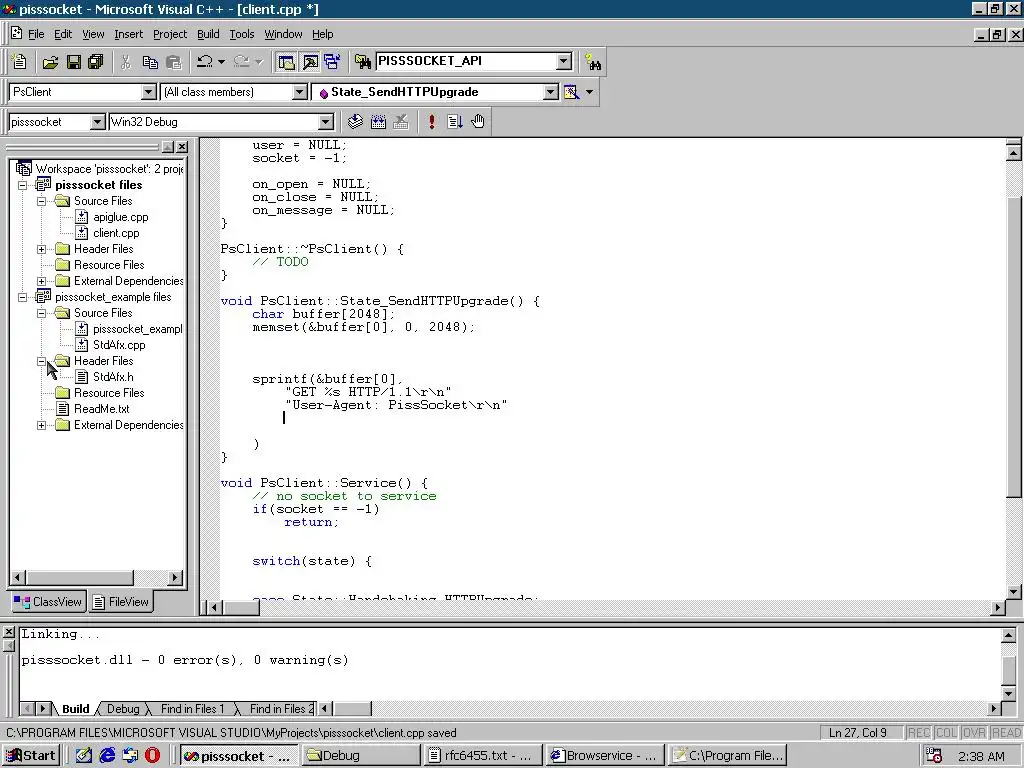Click the Save All icon
1024x768 pixels.
point(96,62)
